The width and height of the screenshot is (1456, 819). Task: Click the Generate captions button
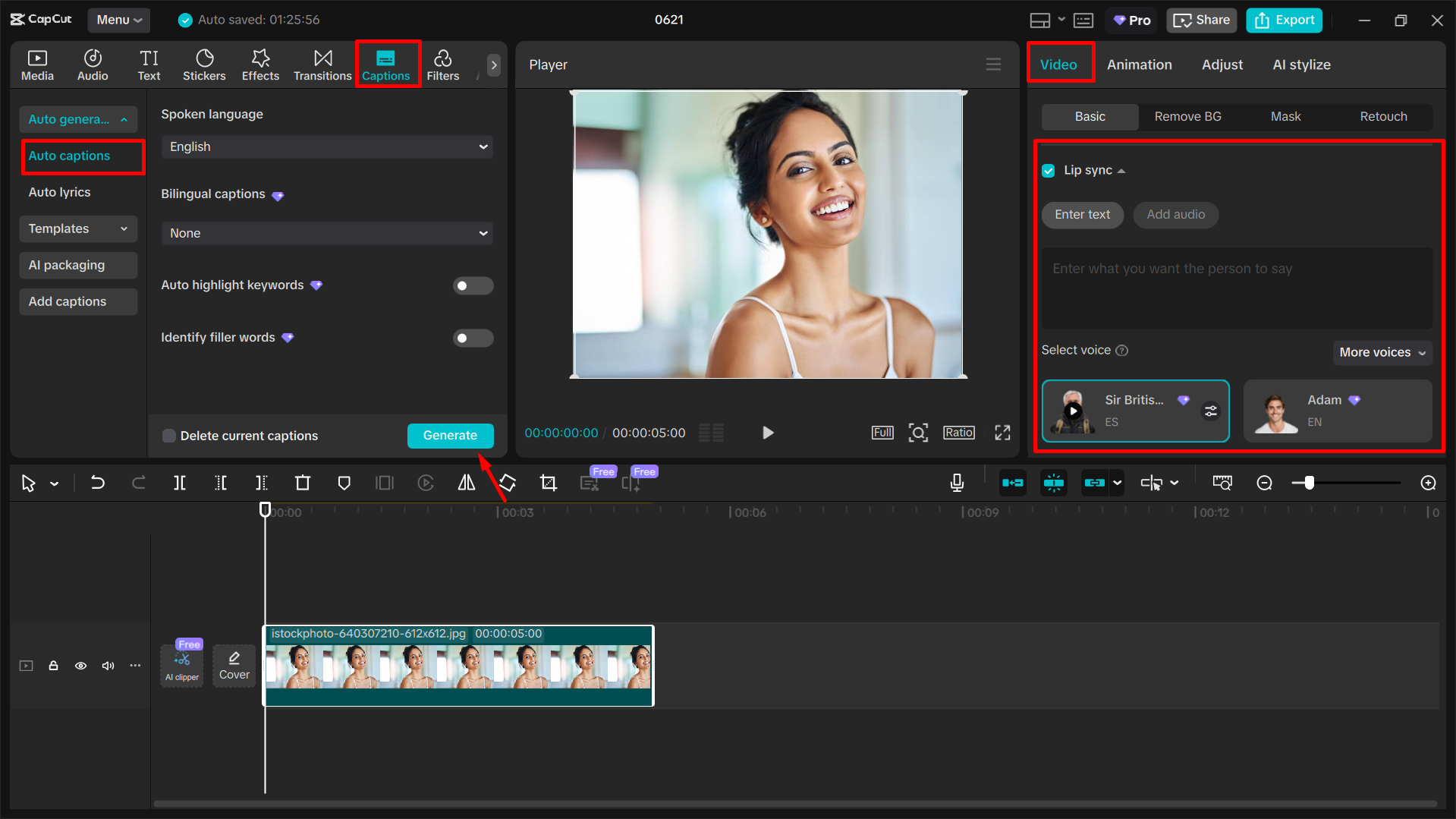click(x=450, y=436)
